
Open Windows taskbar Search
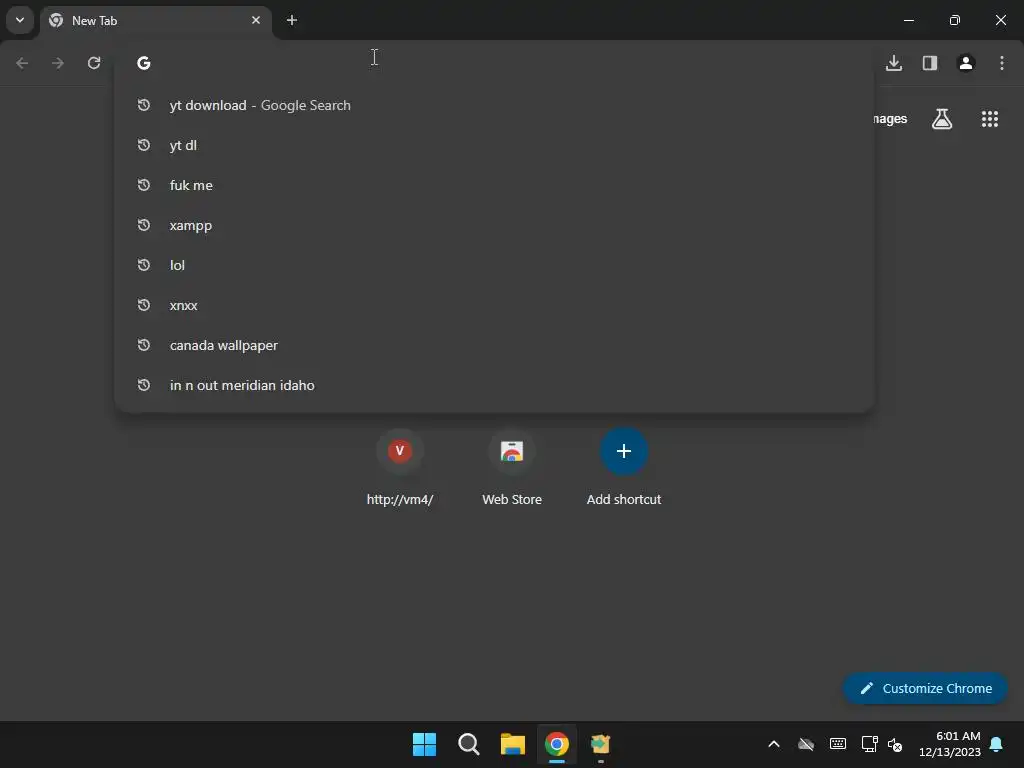469,744
